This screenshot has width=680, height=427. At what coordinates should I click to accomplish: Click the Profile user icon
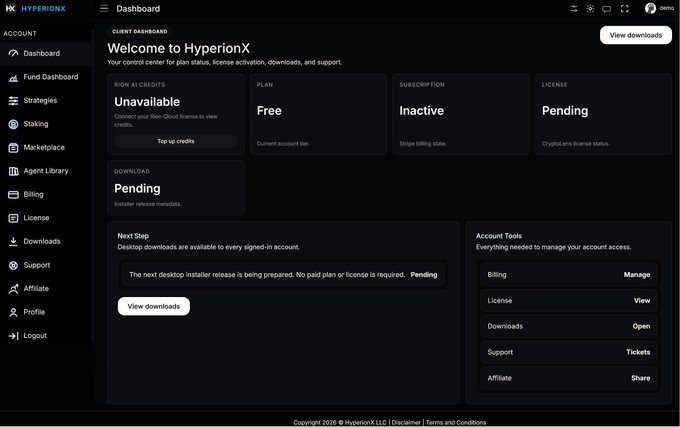pos(13,312)
